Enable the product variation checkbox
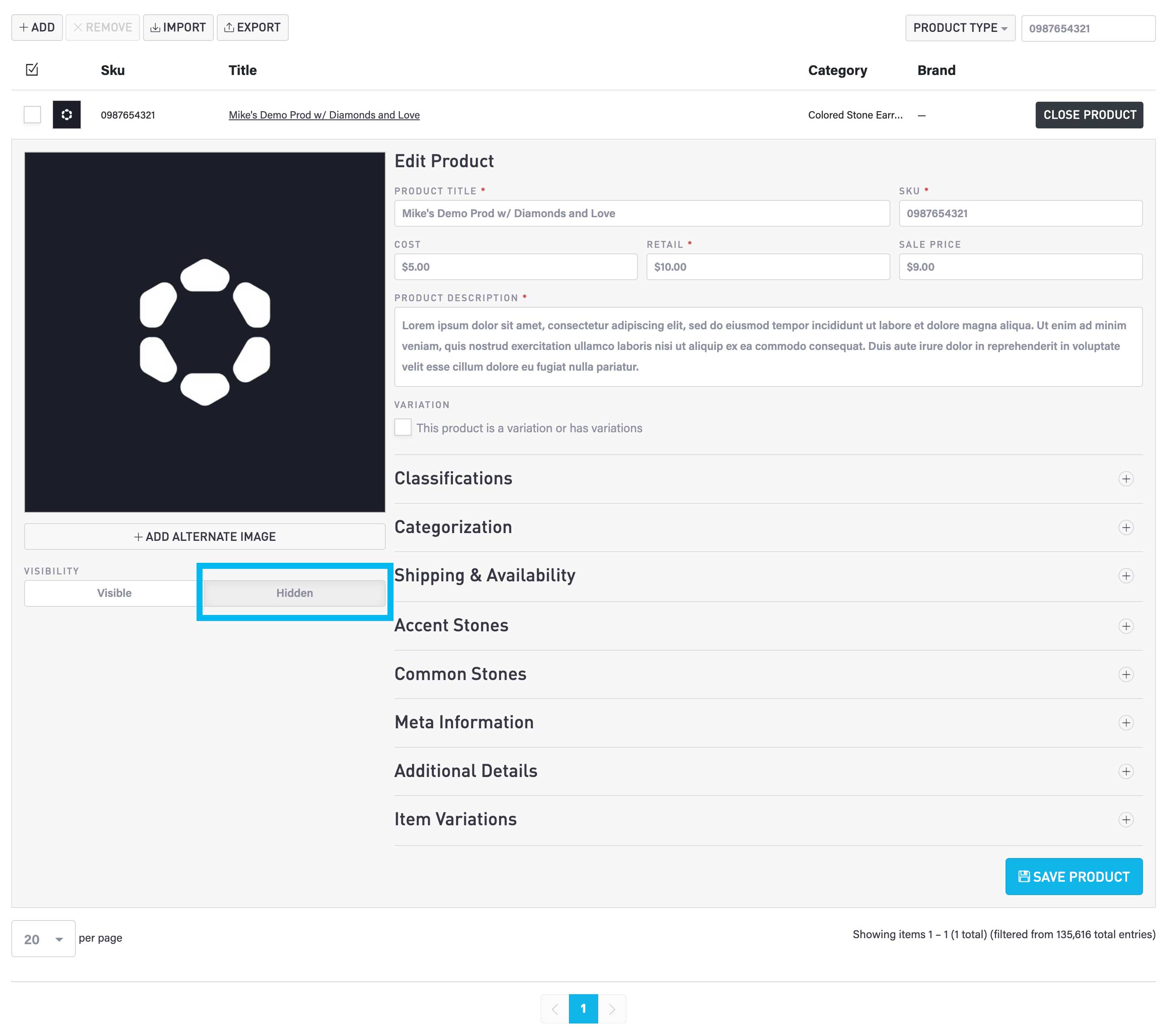The image size is (1168, 1036). (403, 428)
